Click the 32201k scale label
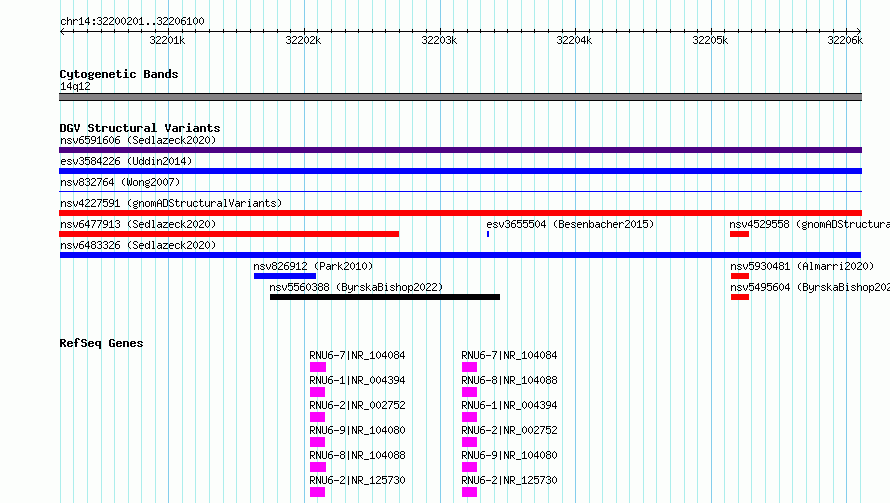 pyautogui.click(x=167, y=40)
